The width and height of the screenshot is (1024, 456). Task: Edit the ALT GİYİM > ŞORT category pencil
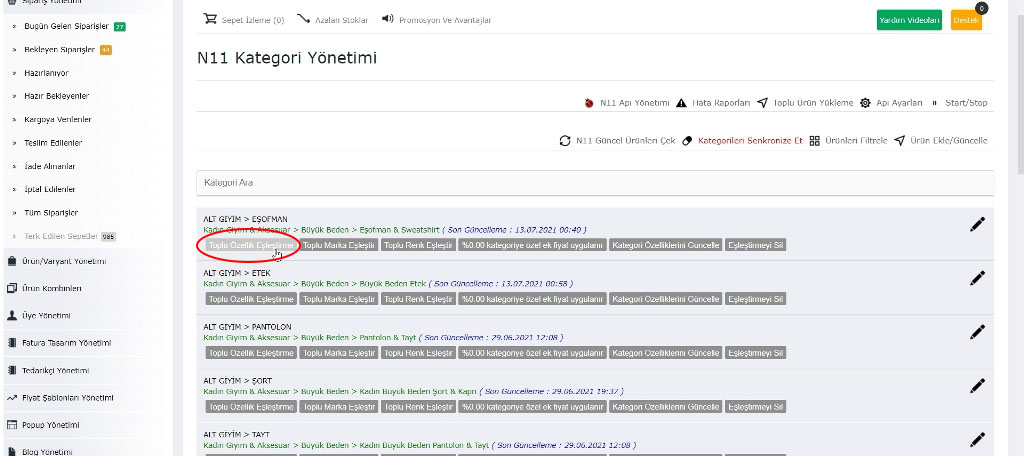pyautogui.click(x=977, y=385)
